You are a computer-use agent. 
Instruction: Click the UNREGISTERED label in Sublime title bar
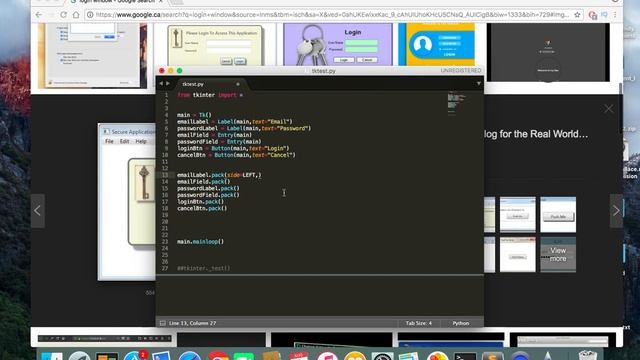point(461,71)
